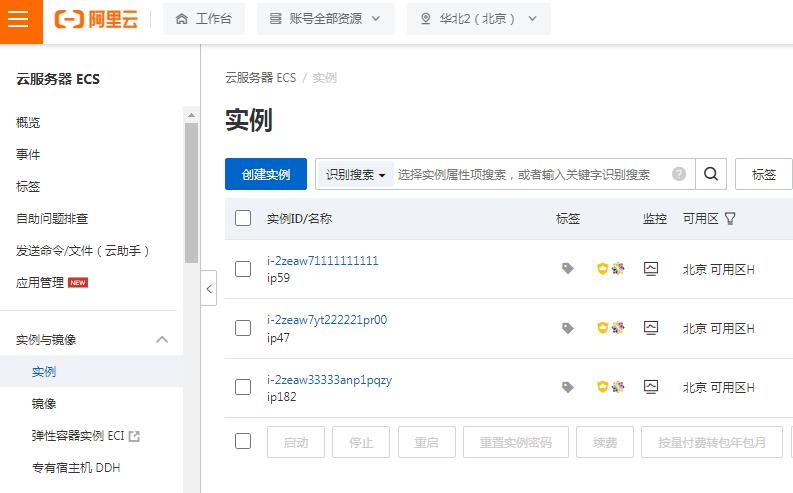Viewport: 793px width, 493px height.
Task: Collapse the 实例与镜像 sidebar section
Action: (161, 340)
